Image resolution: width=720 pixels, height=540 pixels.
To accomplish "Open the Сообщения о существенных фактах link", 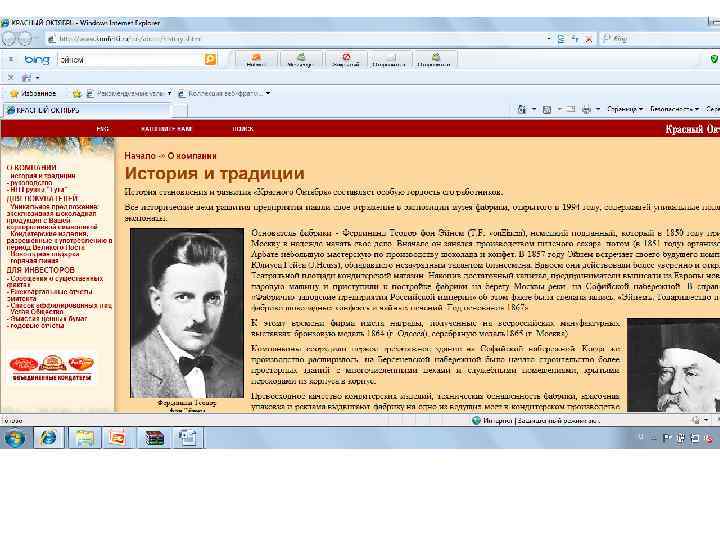I will click(55, 281).
